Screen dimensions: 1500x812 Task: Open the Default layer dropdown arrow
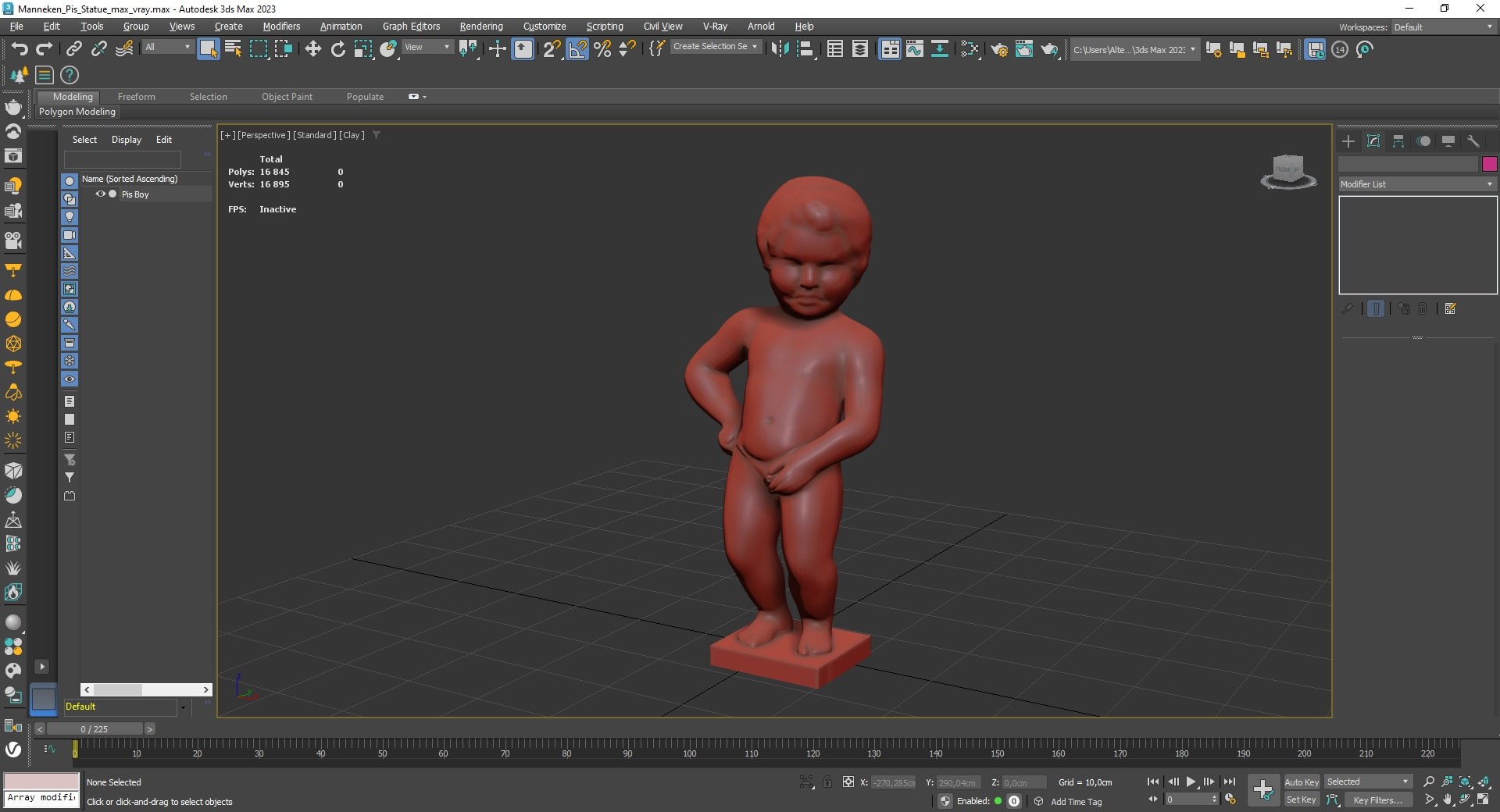[183, 707]
